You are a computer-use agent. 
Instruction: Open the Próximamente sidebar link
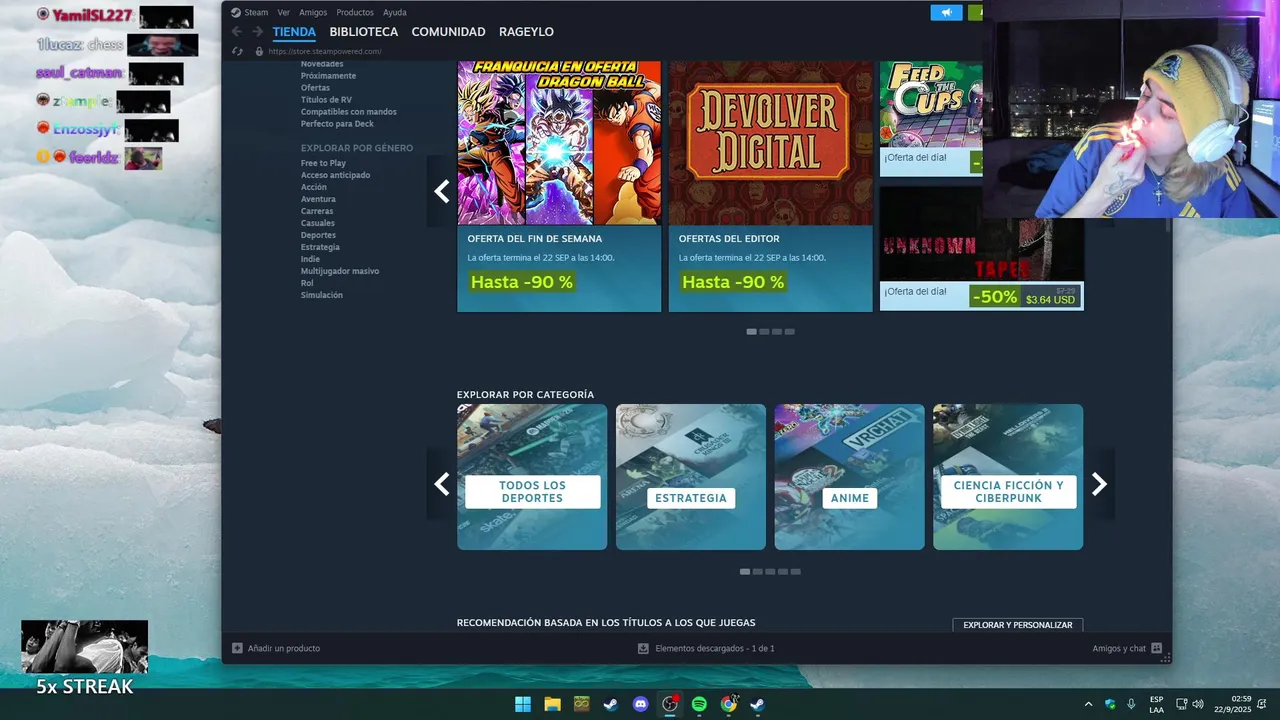328,76
